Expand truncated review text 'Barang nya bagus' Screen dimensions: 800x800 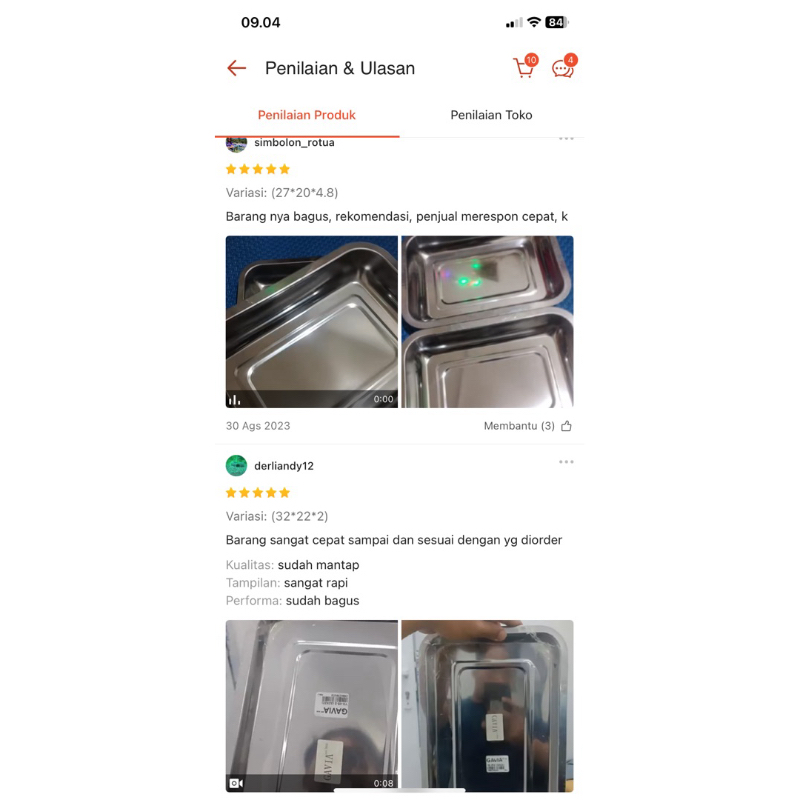click(396, 217)
